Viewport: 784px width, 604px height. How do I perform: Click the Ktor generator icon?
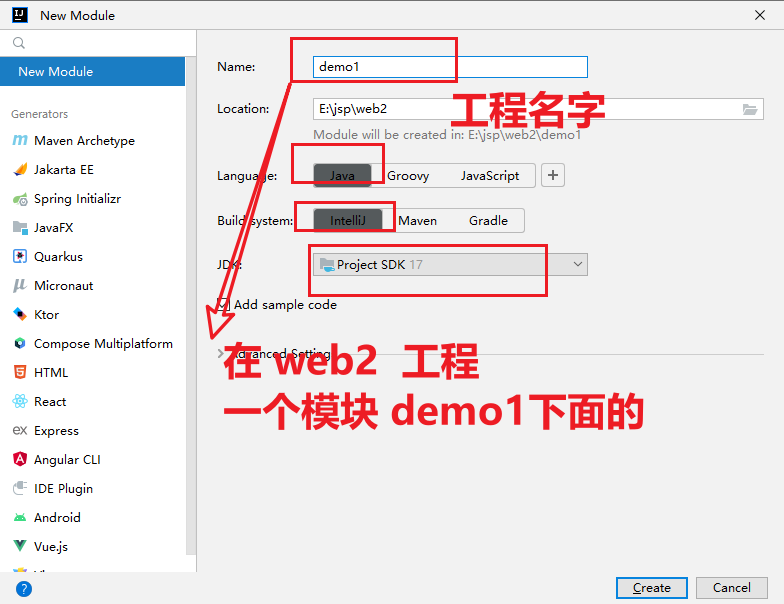point(20,314)
